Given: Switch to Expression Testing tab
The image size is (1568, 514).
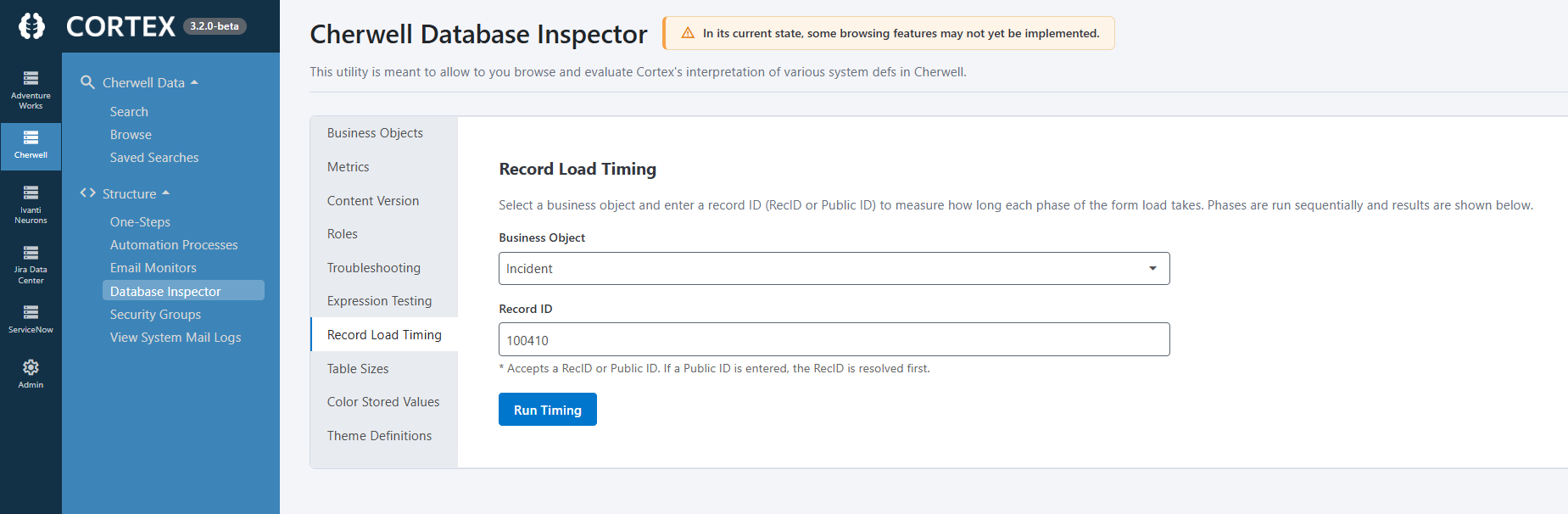Looking at the screenshot, I should pyautogui.click(x=384, y=301).
